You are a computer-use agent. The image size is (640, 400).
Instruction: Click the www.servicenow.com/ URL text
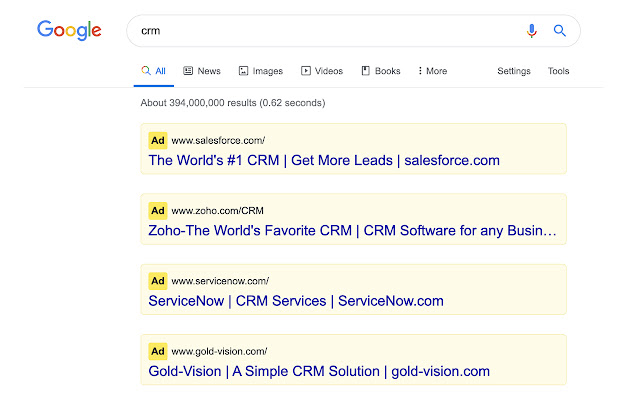(x=220, y=281)
